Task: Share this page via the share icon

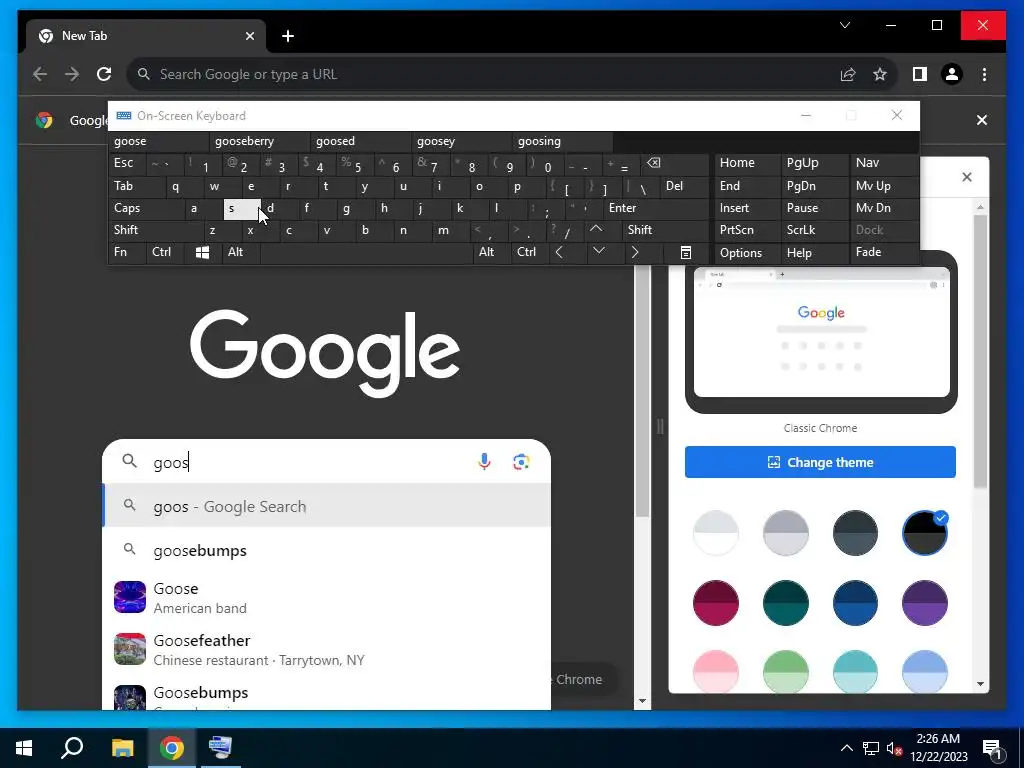Action: [848, 74]
